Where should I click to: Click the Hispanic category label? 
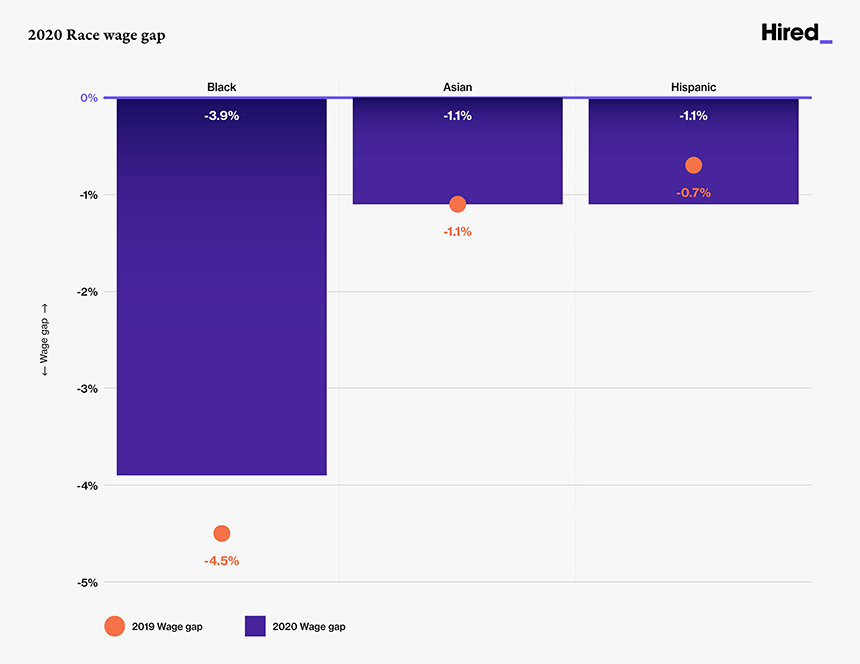[694, 87]
